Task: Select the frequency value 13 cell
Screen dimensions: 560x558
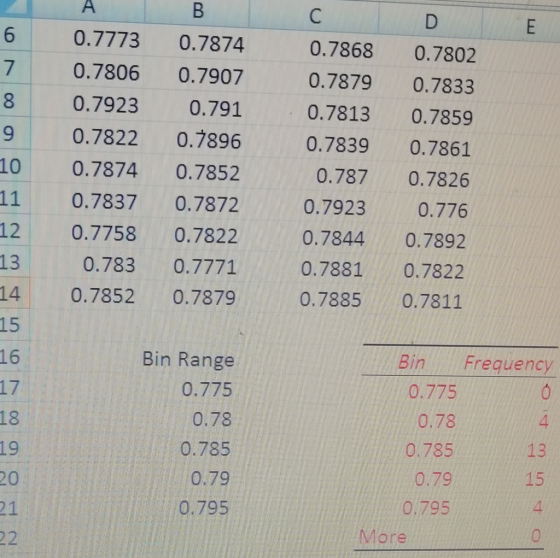Action: click(536, 450)
